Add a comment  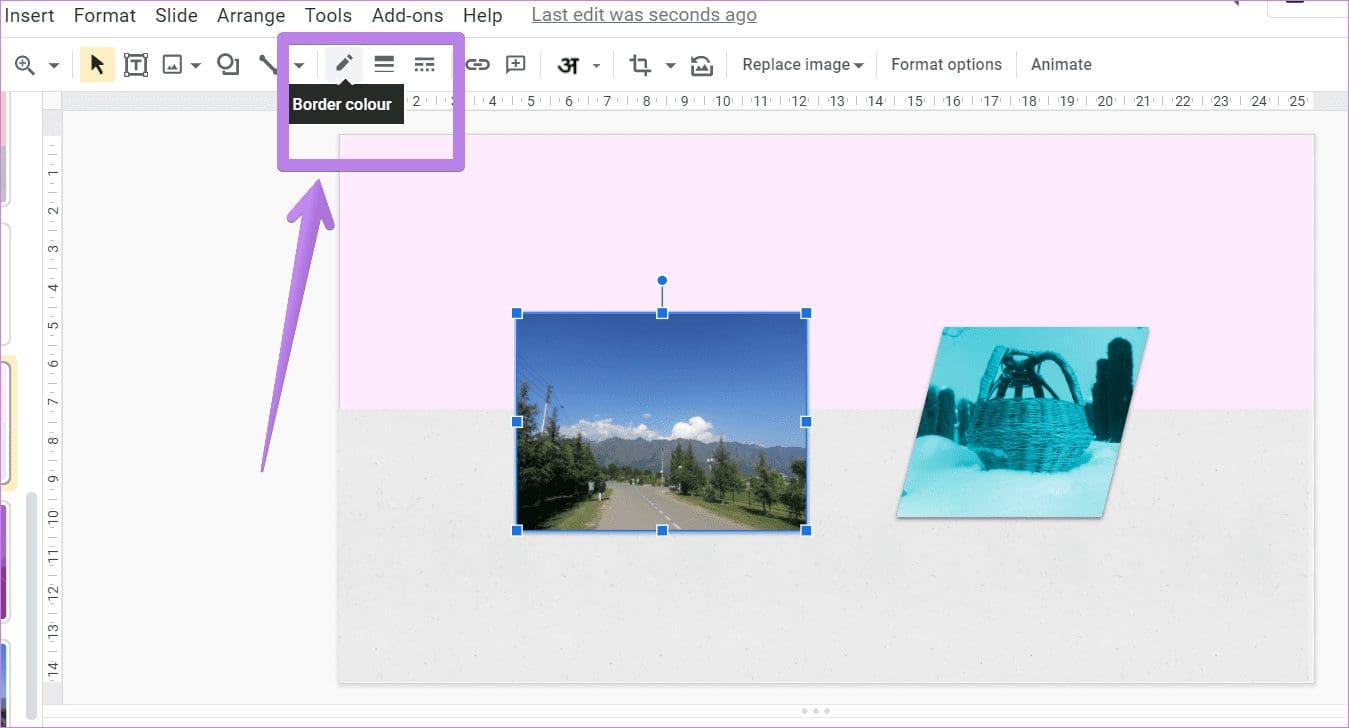tap(516, 64)
